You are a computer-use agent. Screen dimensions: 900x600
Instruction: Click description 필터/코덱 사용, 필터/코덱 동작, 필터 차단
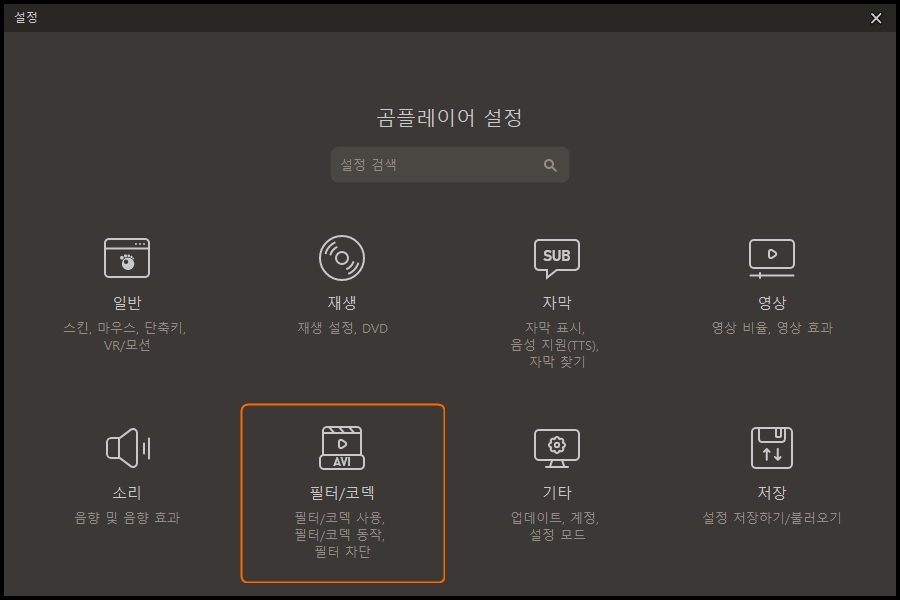coord(340,535)
